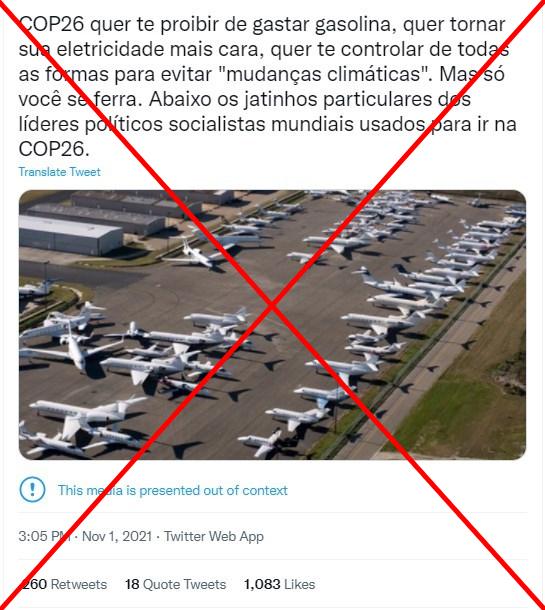Click the tweet text starting "COP26 quer te proibir"
545x610 pixels.
point(268,86)
